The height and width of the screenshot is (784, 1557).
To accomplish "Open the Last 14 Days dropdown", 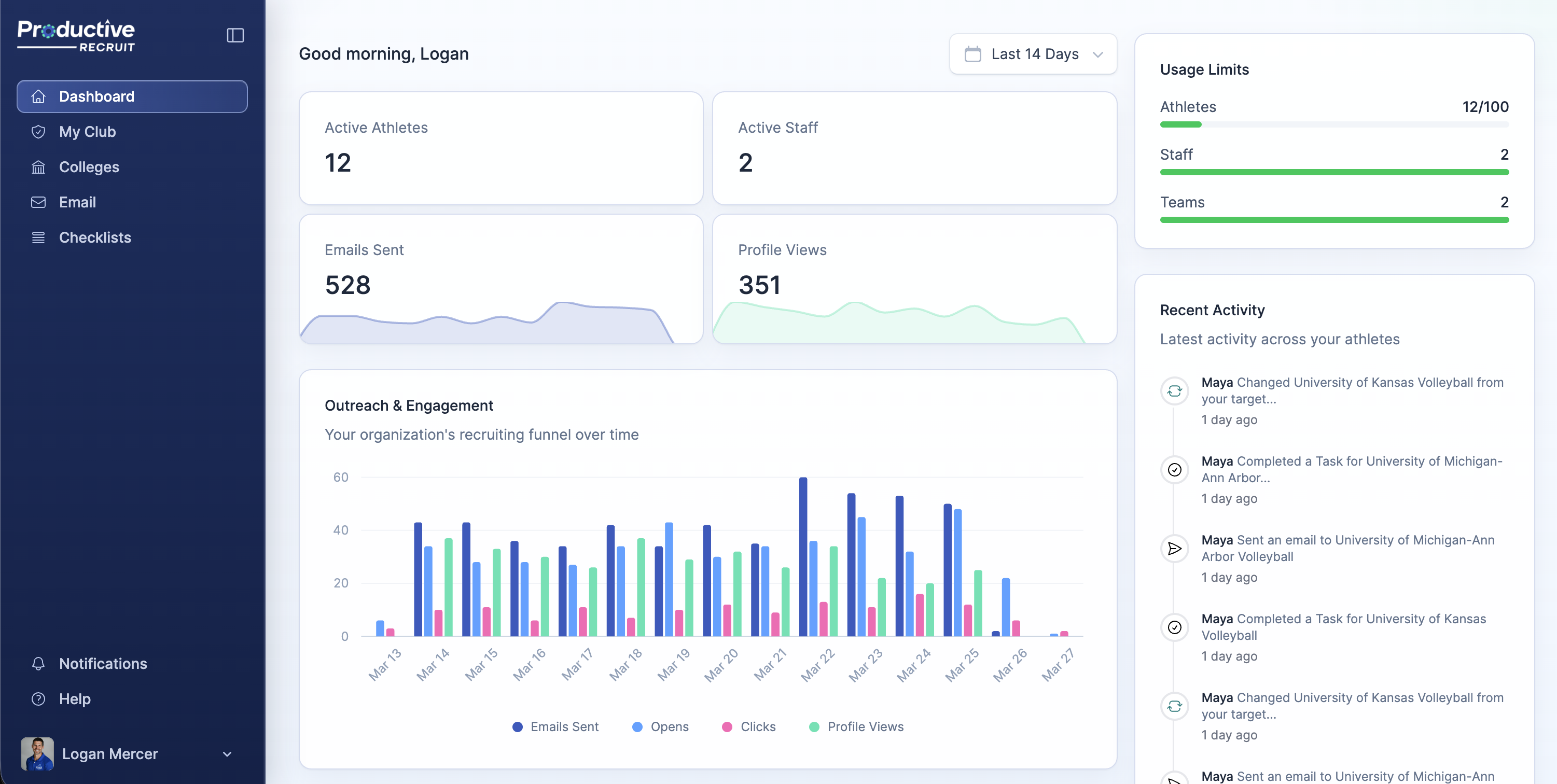I will click(x=1034, y=54).
